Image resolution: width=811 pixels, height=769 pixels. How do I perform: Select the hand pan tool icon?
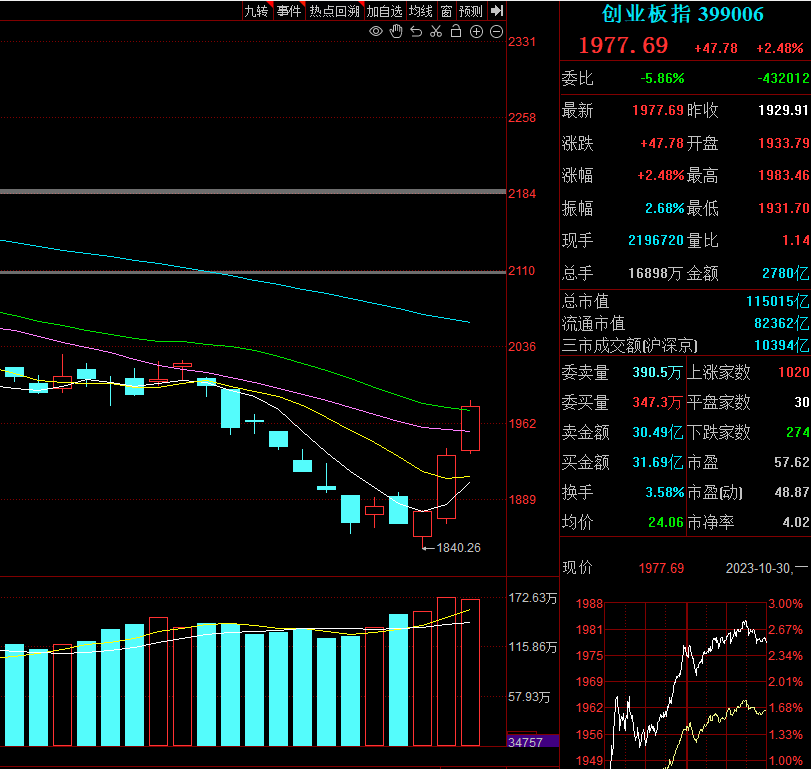pos(396,32)
